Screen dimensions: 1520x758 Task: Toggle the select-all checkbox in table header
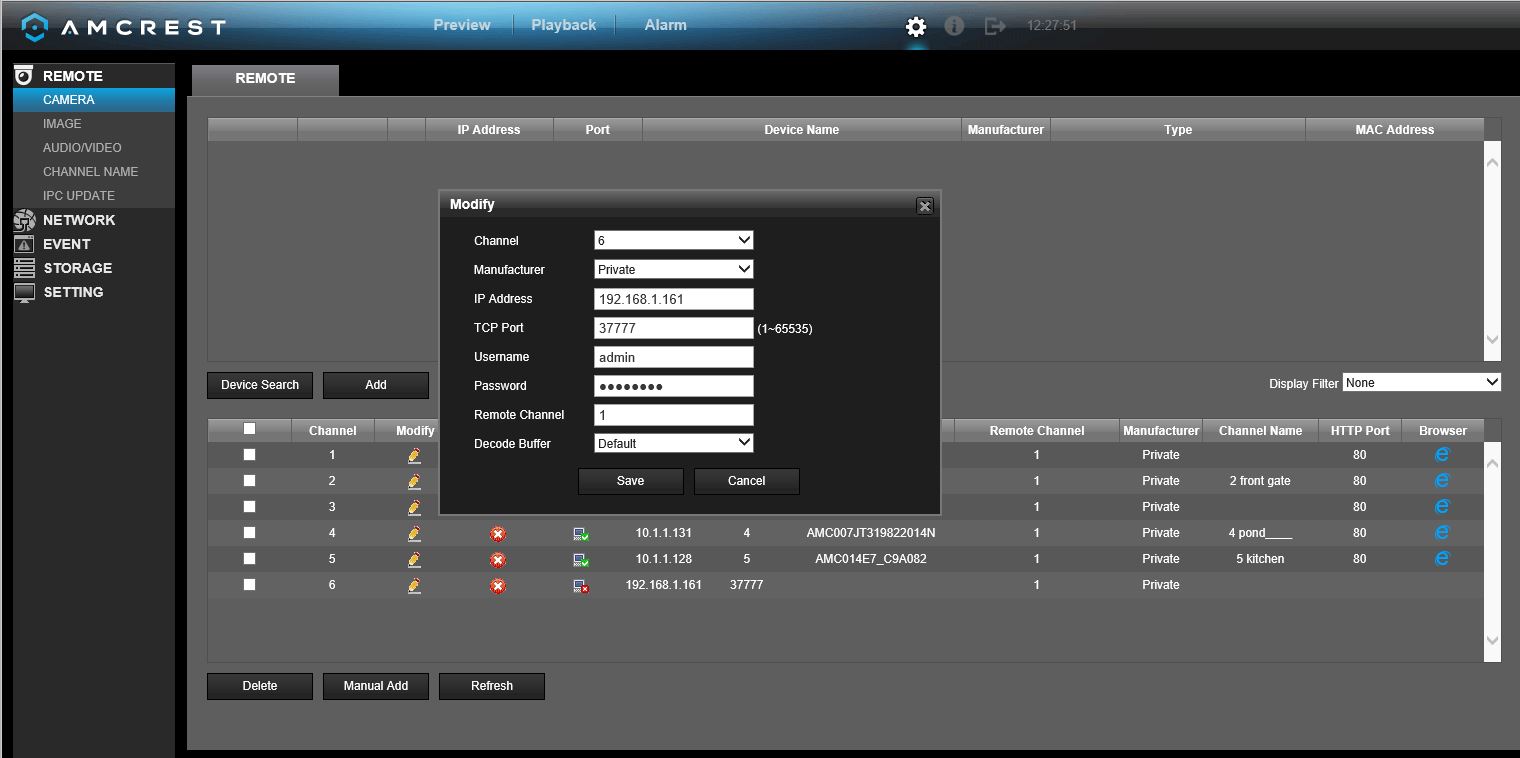click(250, 429)
